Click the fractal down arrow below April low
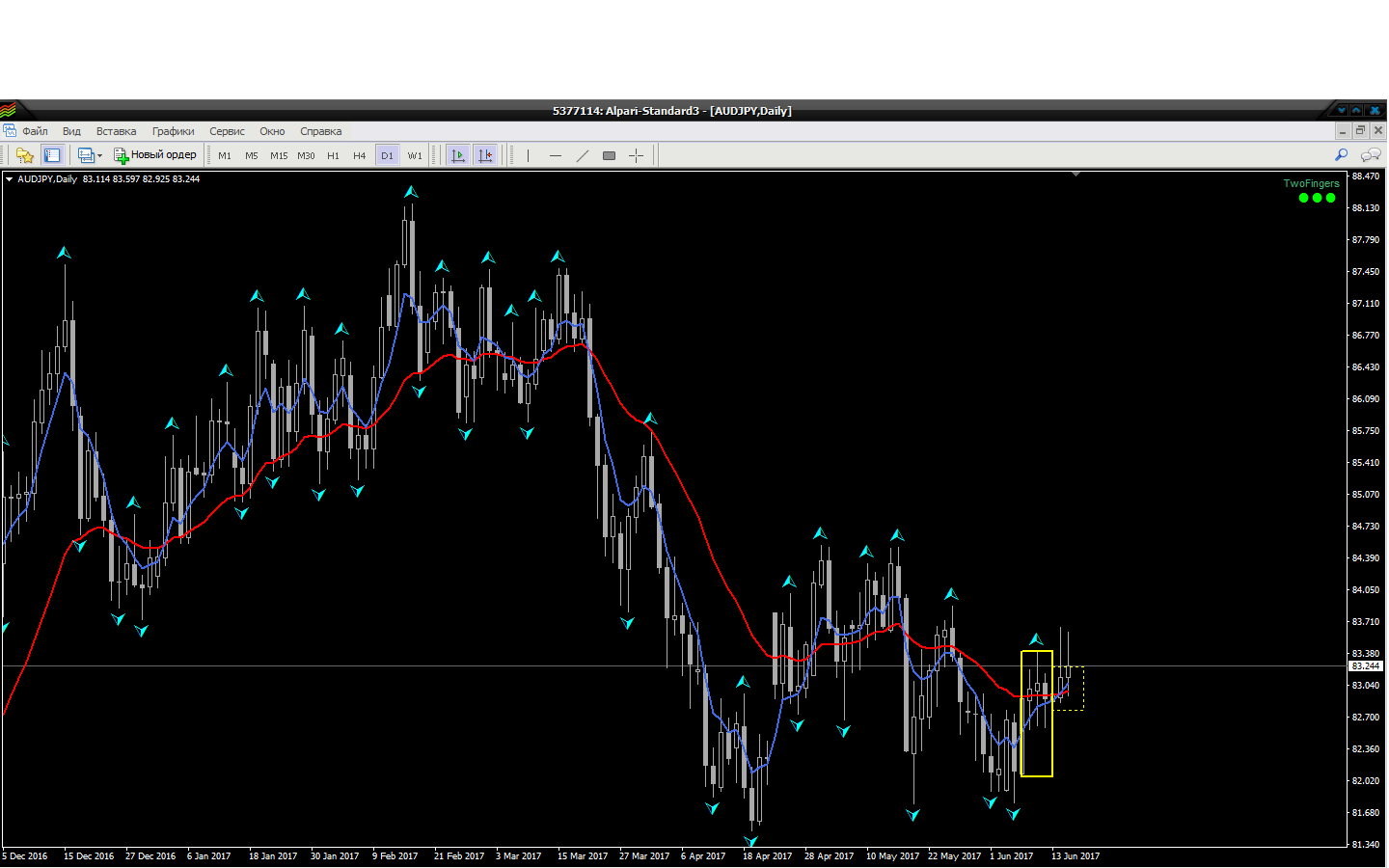Image resolution: width=1389 pixels, height=868 pixels. click(x=751, y=841)
